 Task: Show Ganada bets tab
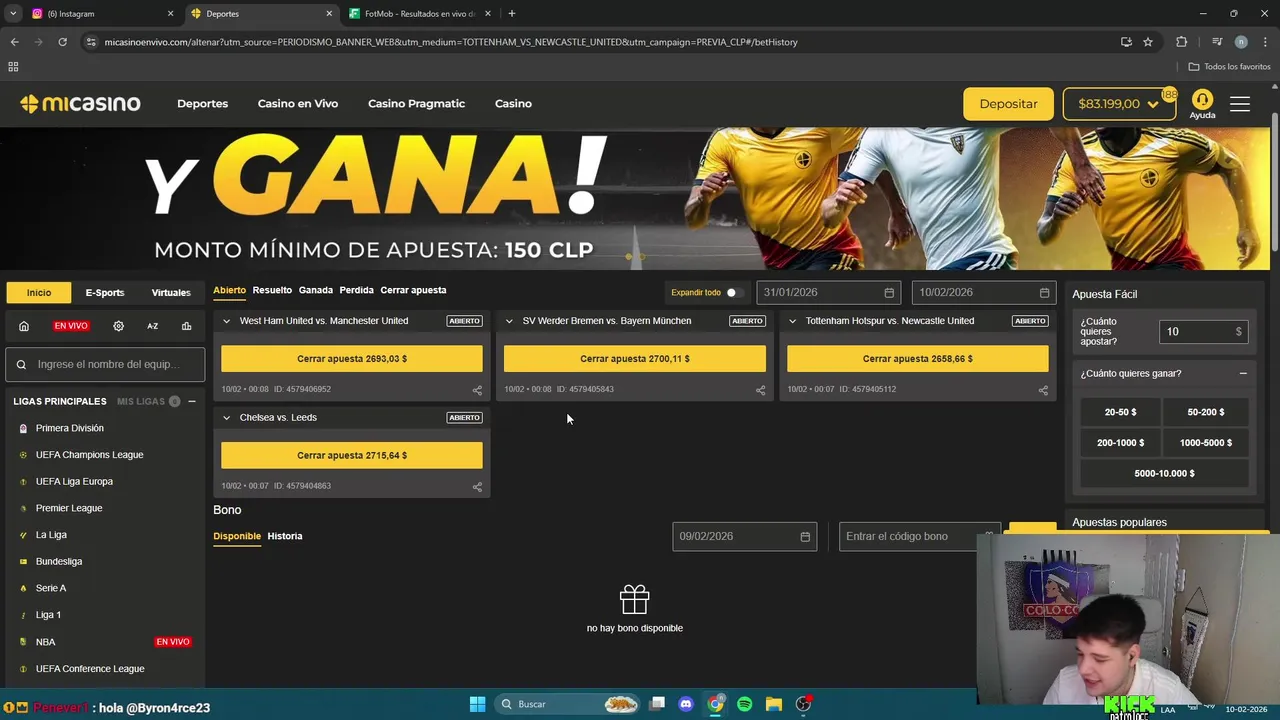coord(316,290)
